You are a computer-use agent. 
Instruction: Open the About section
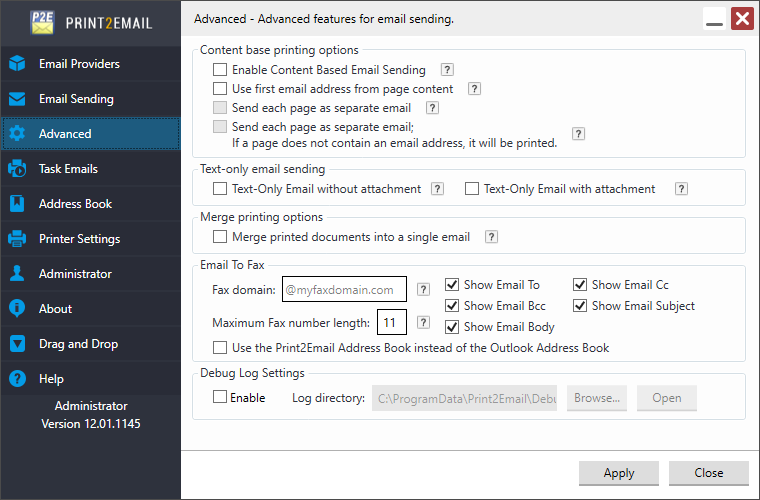(x=91, y=308)
